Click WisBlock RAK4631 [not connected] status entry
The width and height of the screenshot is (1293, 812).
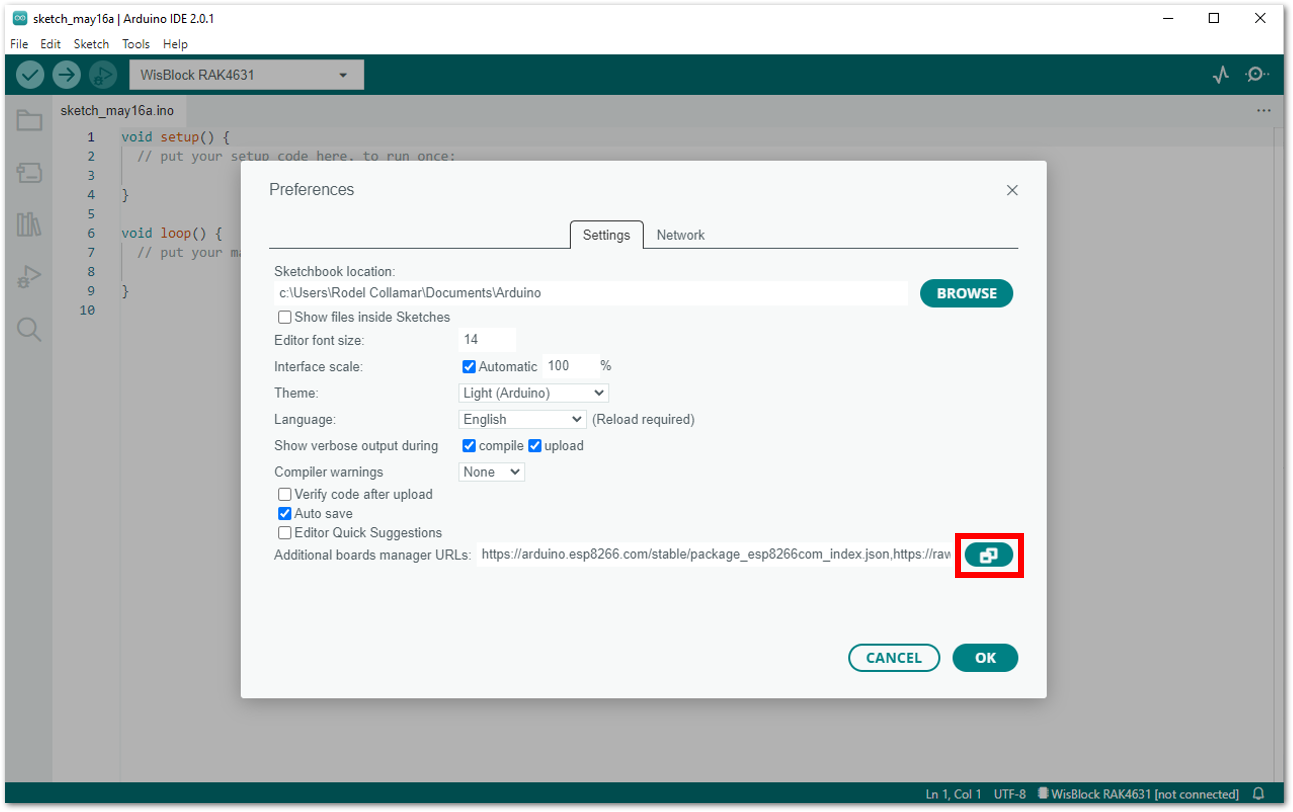(x=1138, y=794)
